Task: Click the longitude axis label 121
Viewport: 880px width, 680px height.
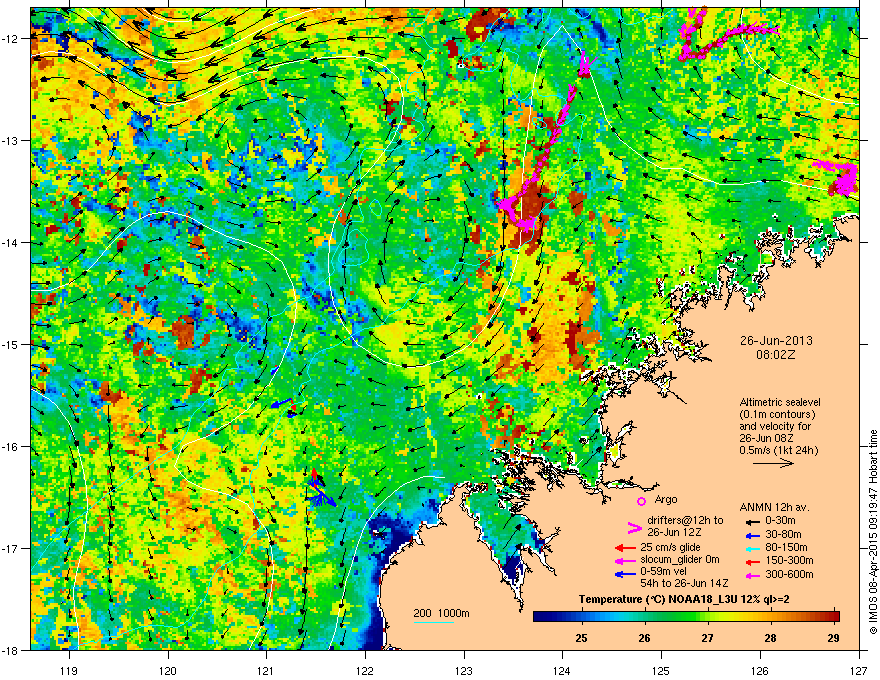Action: tap(266, 670)
